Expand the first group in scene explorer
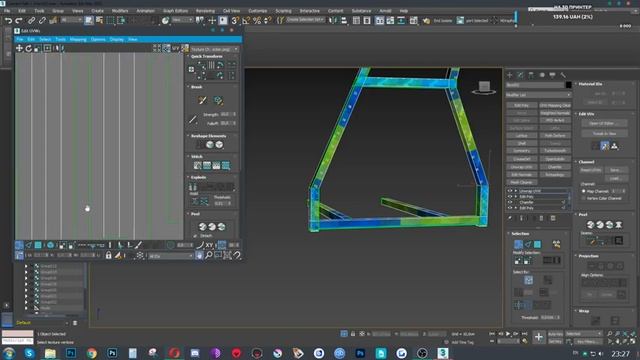This screenshot has width=640, height=360. pyautogui.click(x=26, y=266)
